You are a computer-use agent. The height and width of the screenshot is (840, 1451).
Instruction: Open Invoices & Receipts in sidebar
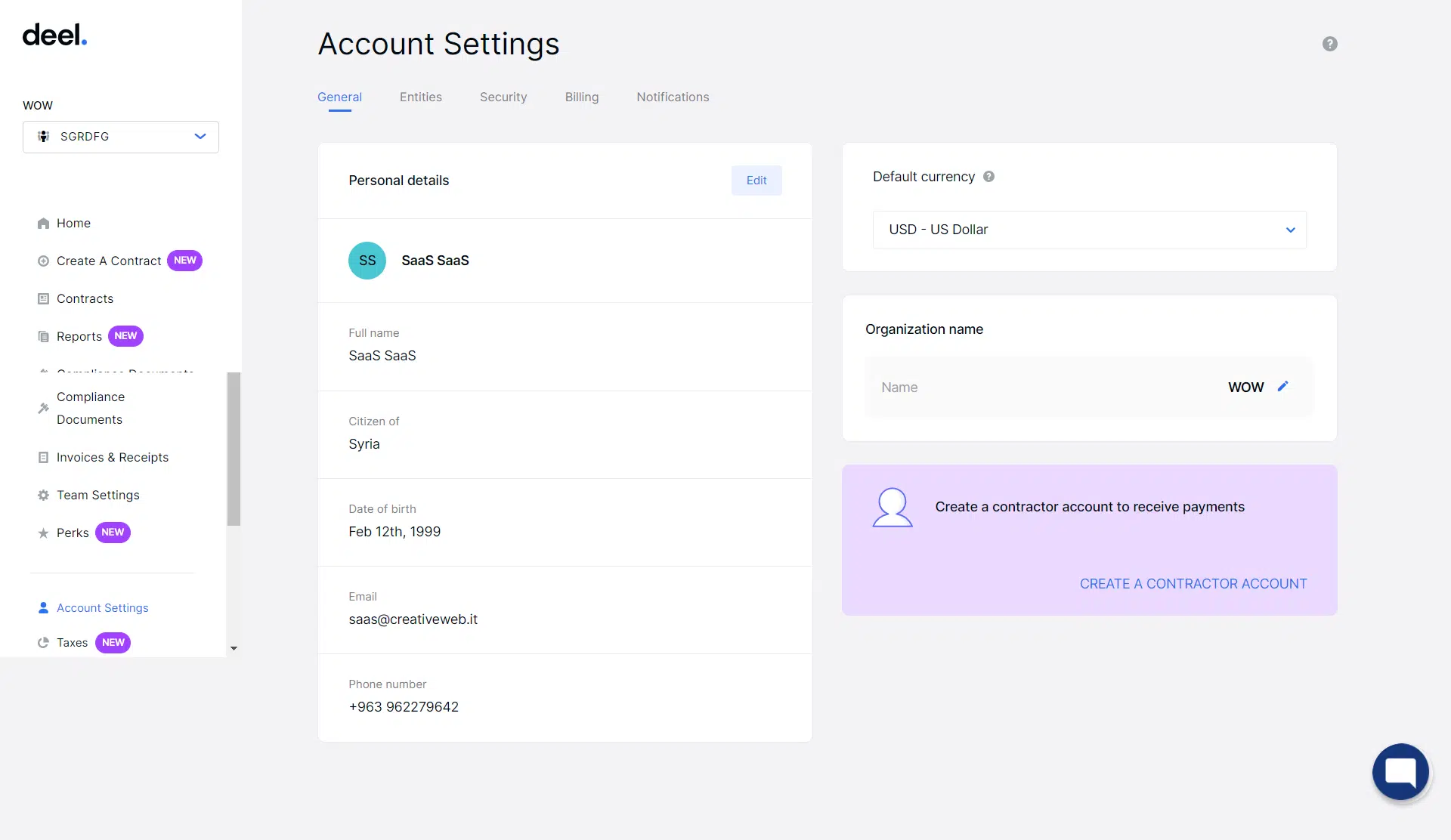click(x=113, y=458)
